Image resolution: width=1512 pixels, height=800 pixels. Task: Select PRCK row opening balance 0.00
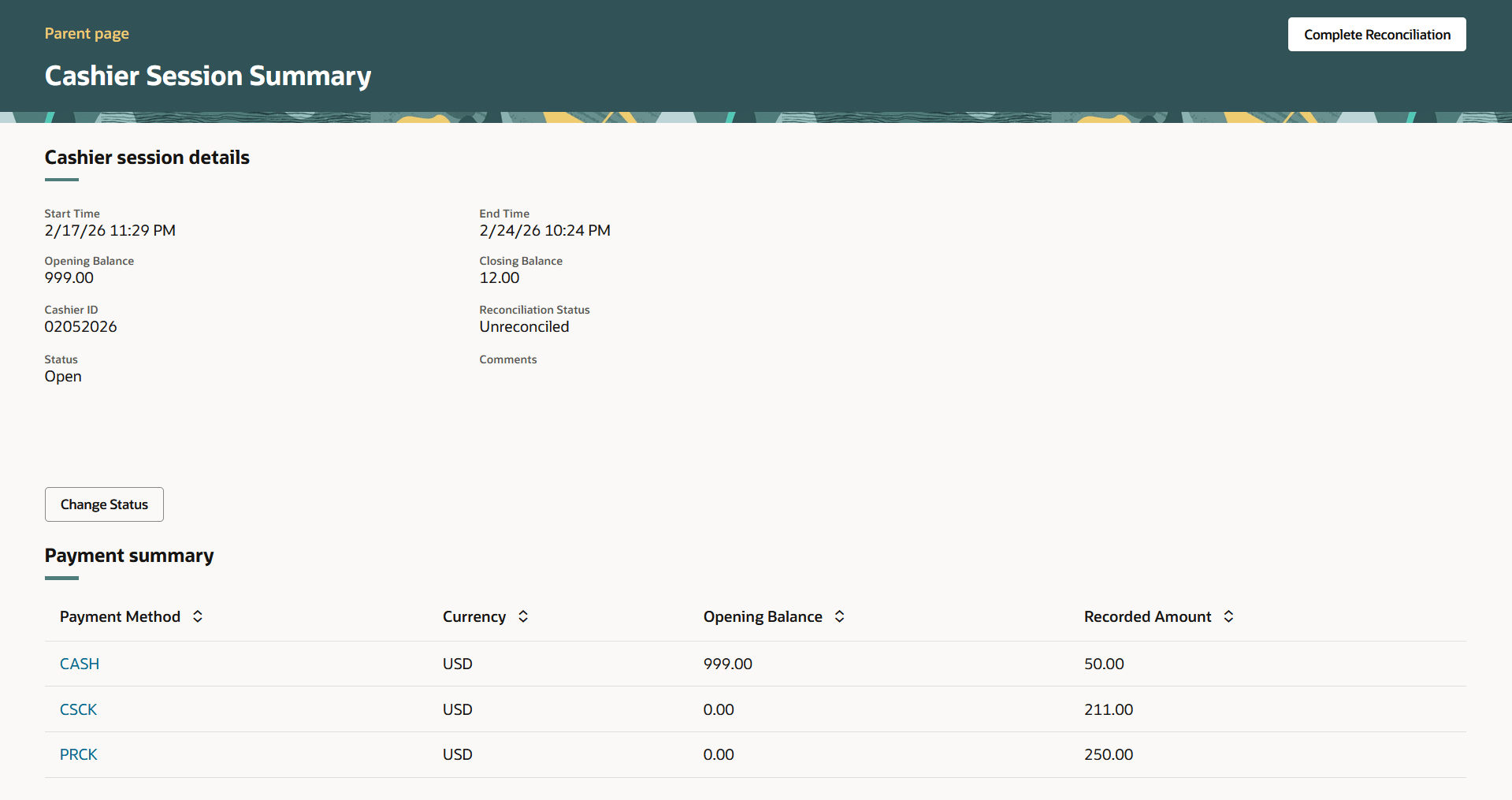pos(719,754)
